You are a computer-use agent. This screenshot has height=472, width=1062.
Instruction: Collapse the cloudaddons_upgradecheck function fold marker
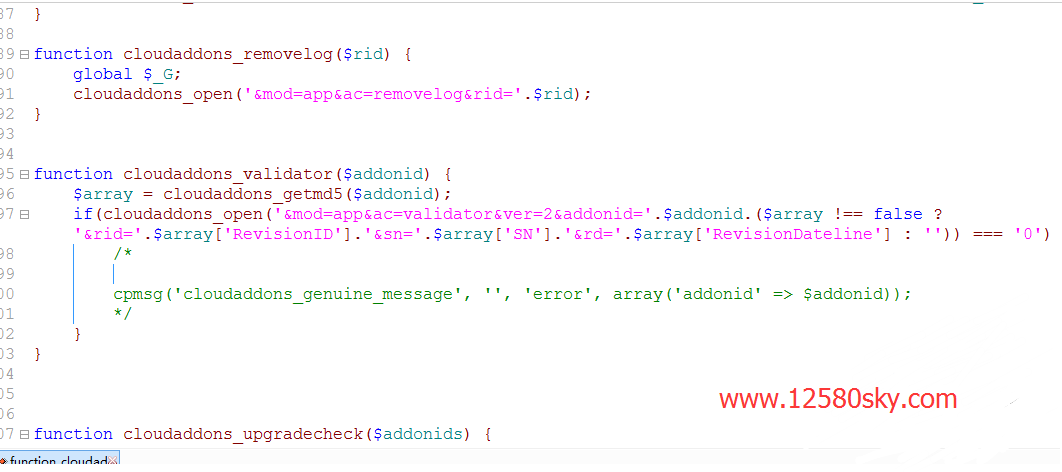(24, 435)
